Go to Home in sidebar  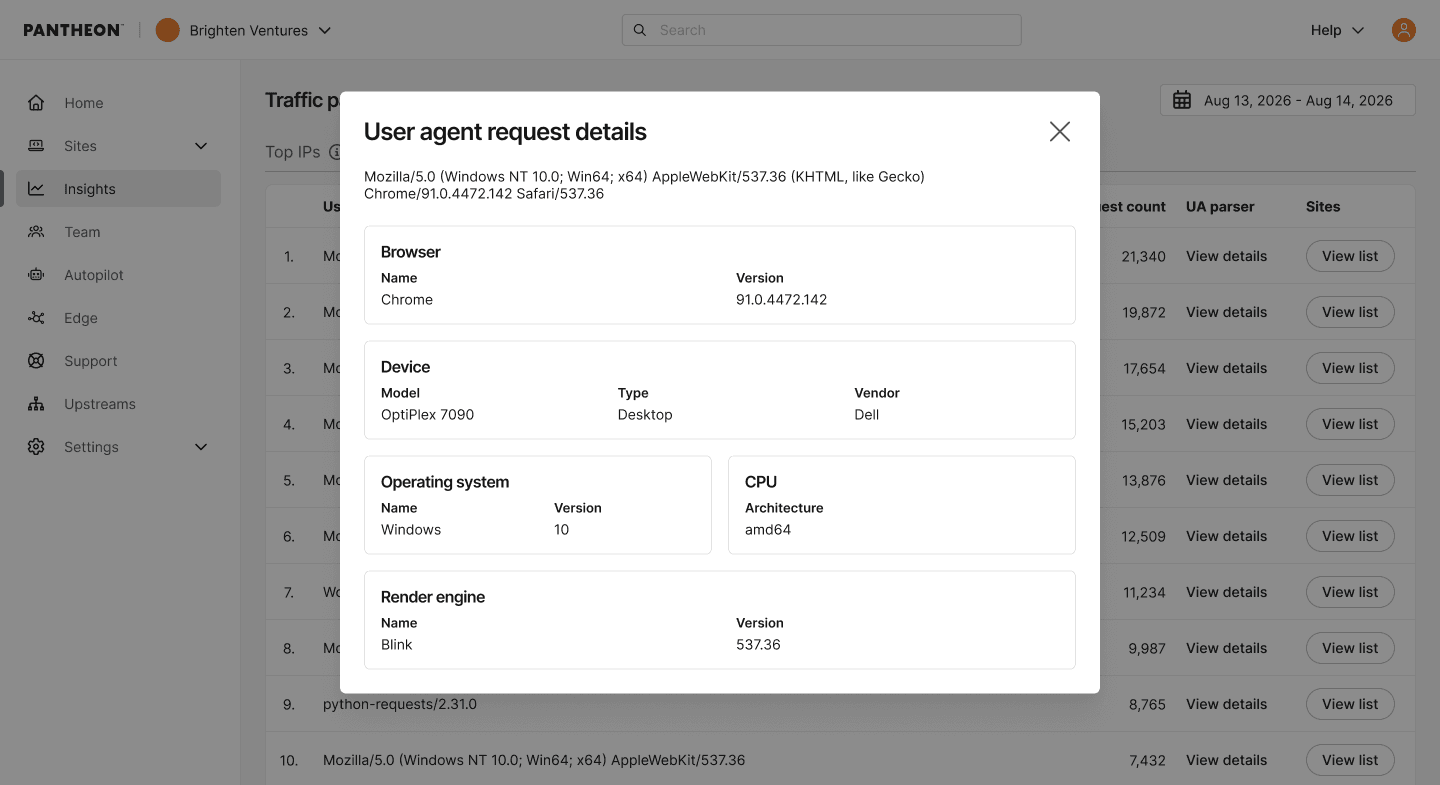click(118, 103)
